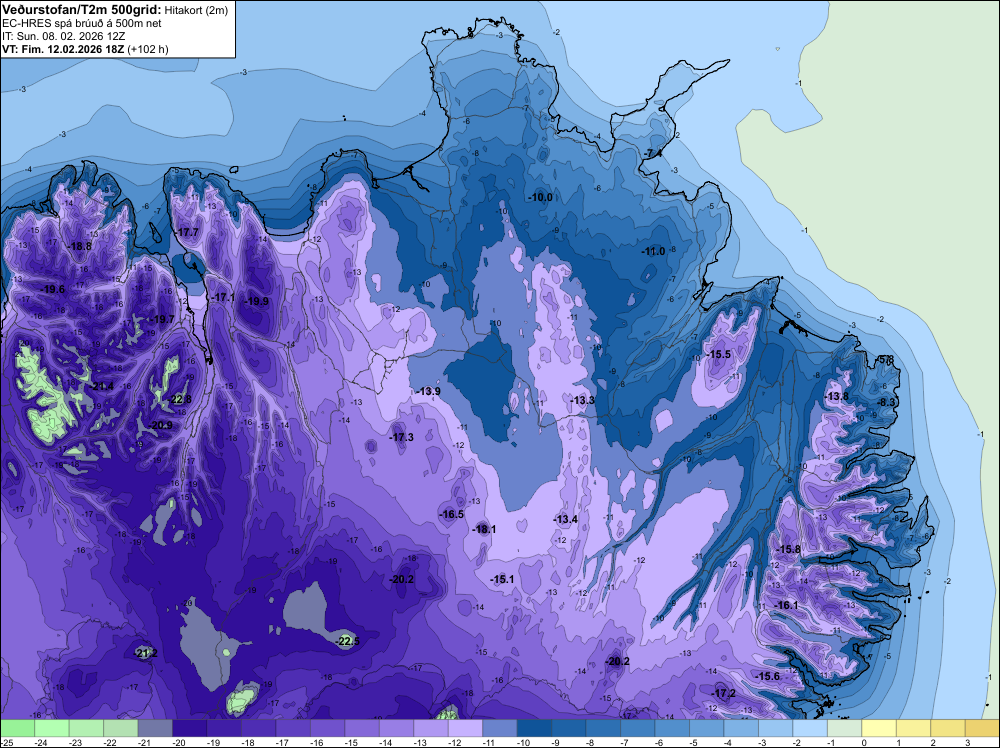This screenshot has height=748, width=1000.
Task: Select the -16.1 temperature value
Action: click(786, 605)
